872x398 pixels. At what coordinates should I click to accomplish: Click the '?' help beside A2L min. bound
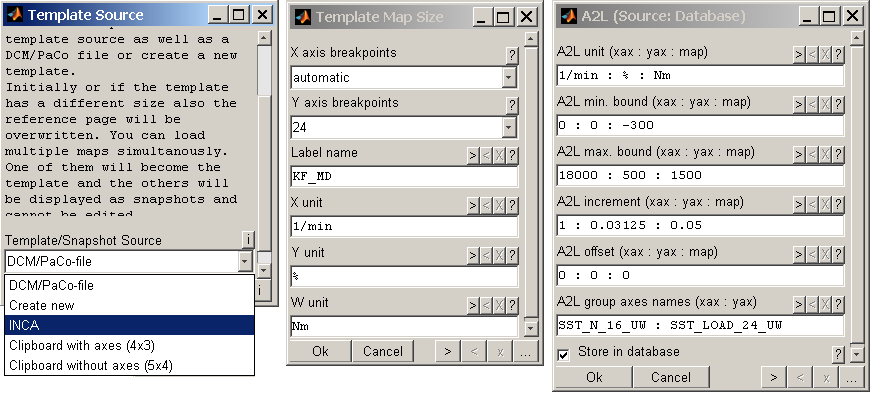[838, 105]
